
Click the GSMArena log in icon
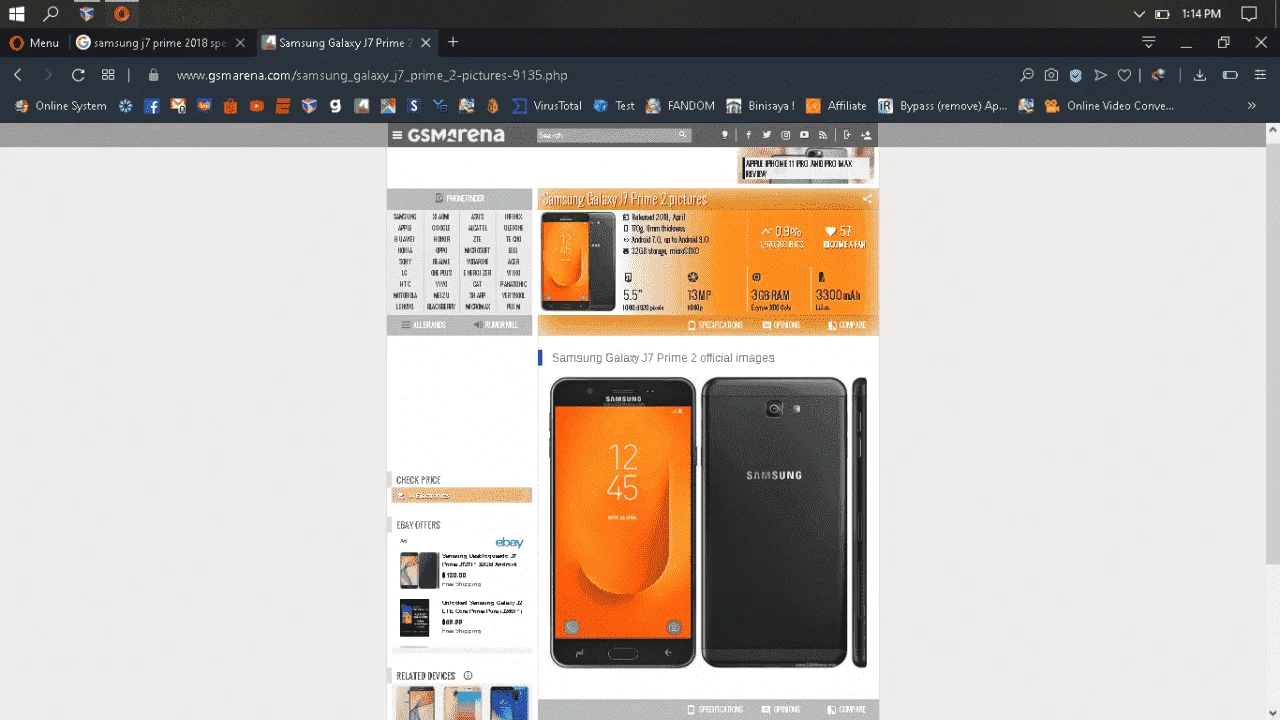click(x=847, y=135)
